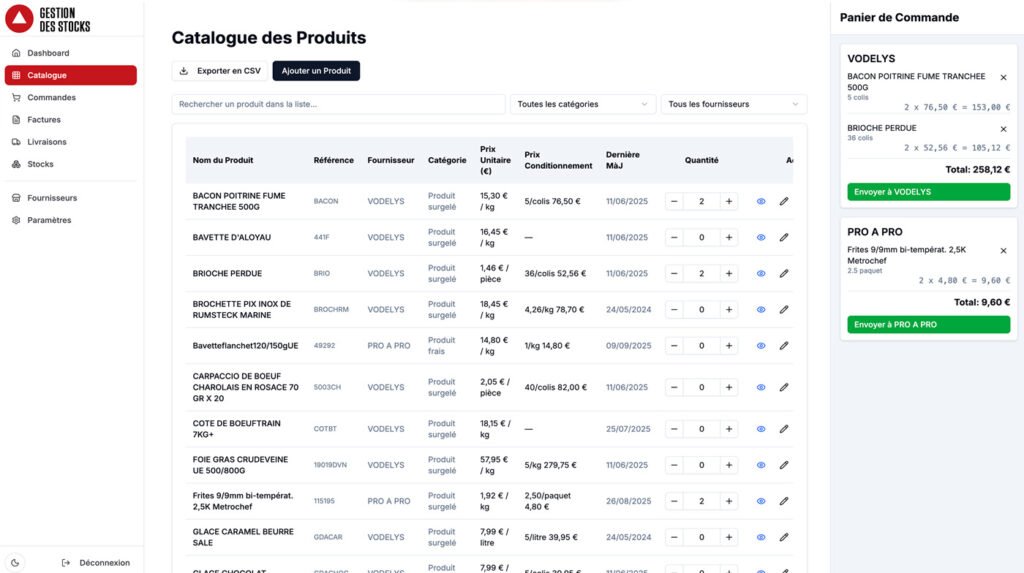1024x573 pixels.
Task: Click eye icon for COTE DE BOEUFTRAIN
Action: pyautogui.click(x=760, y=429)
